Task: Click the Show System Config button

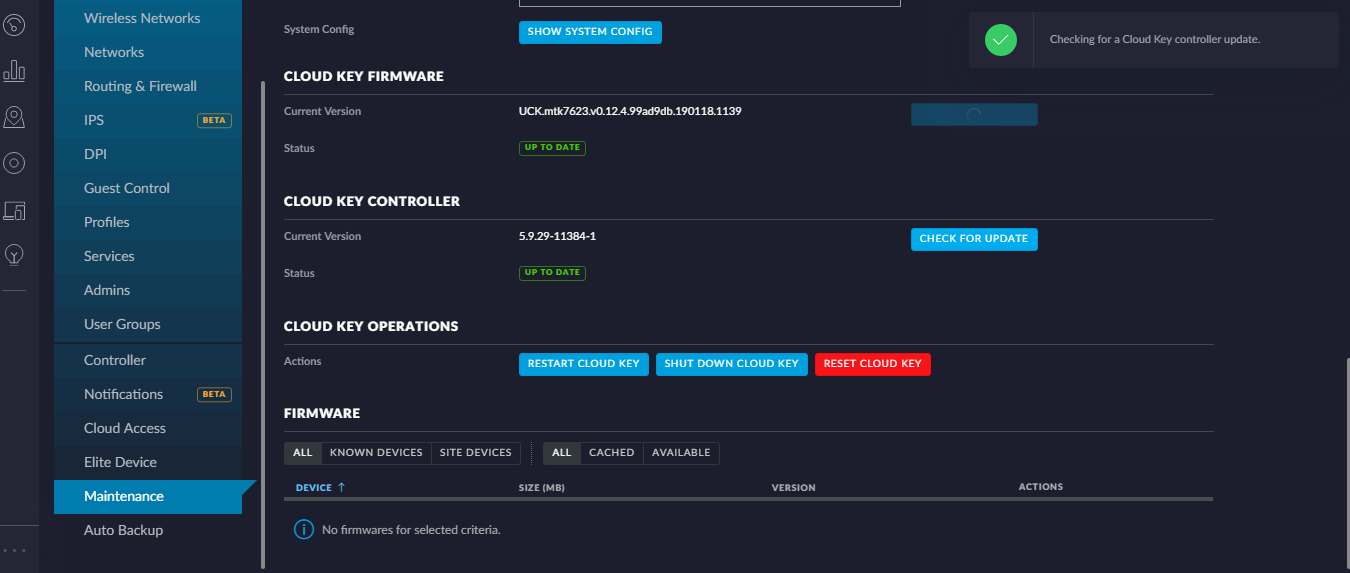Action: [x=590, y=32]
